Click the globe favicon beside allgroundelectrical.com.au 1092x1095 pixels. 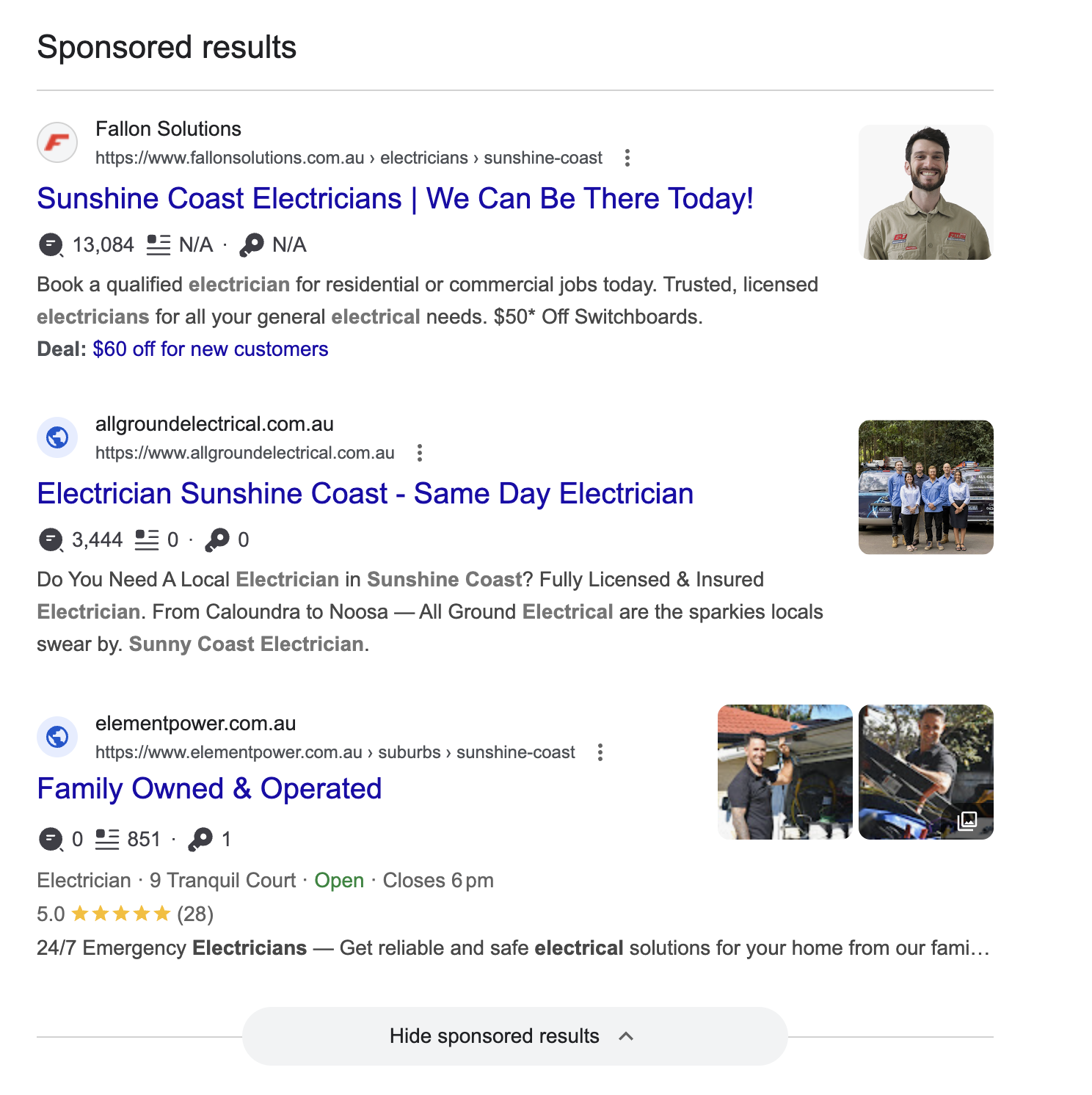[x=58, y=437]
